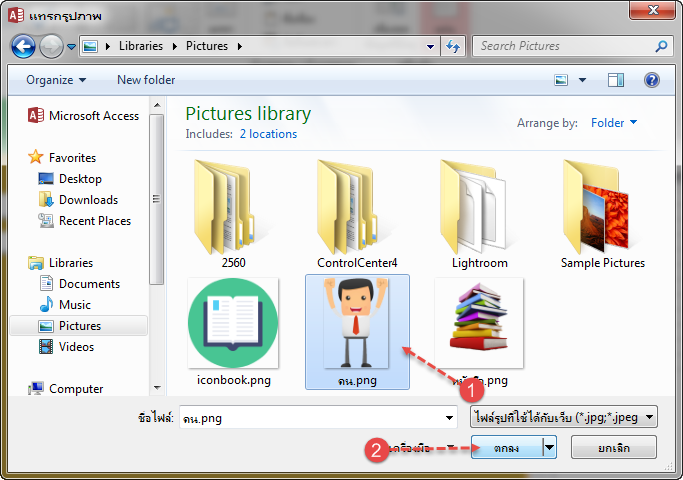
Task: Expand the file name combo box arrow
Action: (x=449, y=418)
